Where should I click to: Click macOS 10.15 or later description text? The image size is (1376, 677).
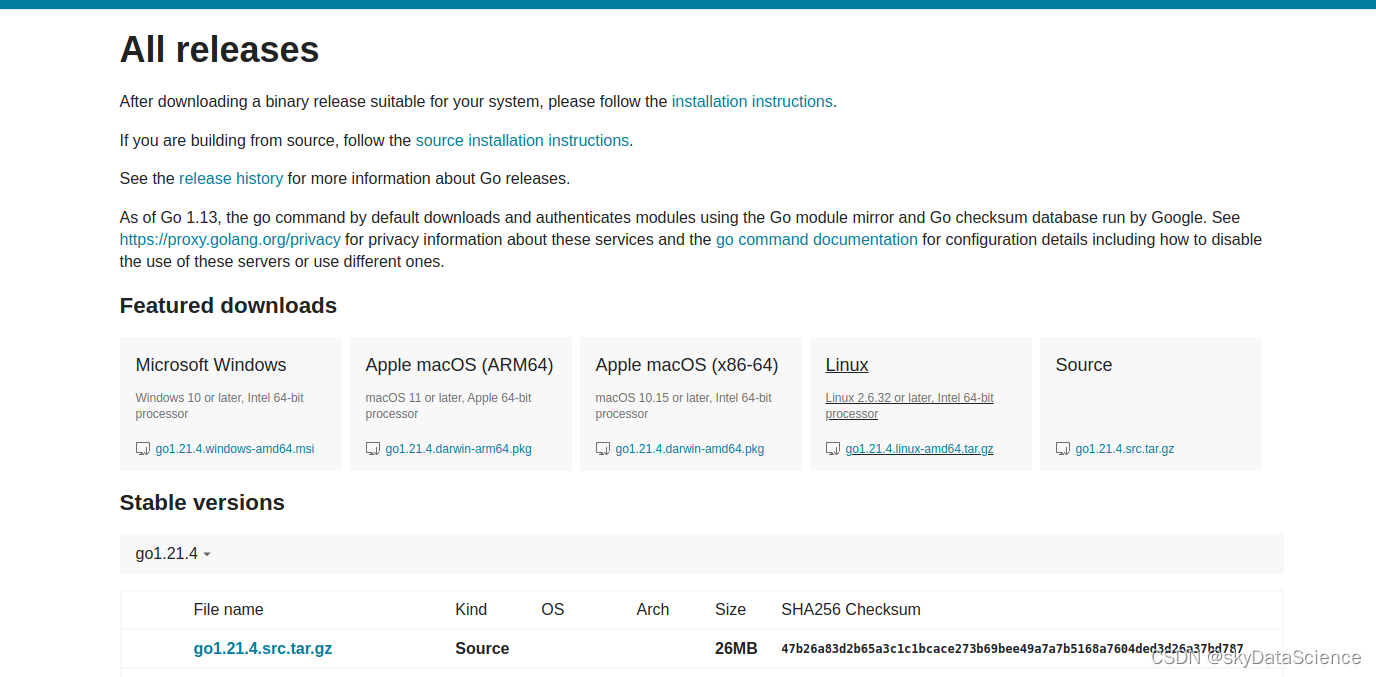coord(684,405)
